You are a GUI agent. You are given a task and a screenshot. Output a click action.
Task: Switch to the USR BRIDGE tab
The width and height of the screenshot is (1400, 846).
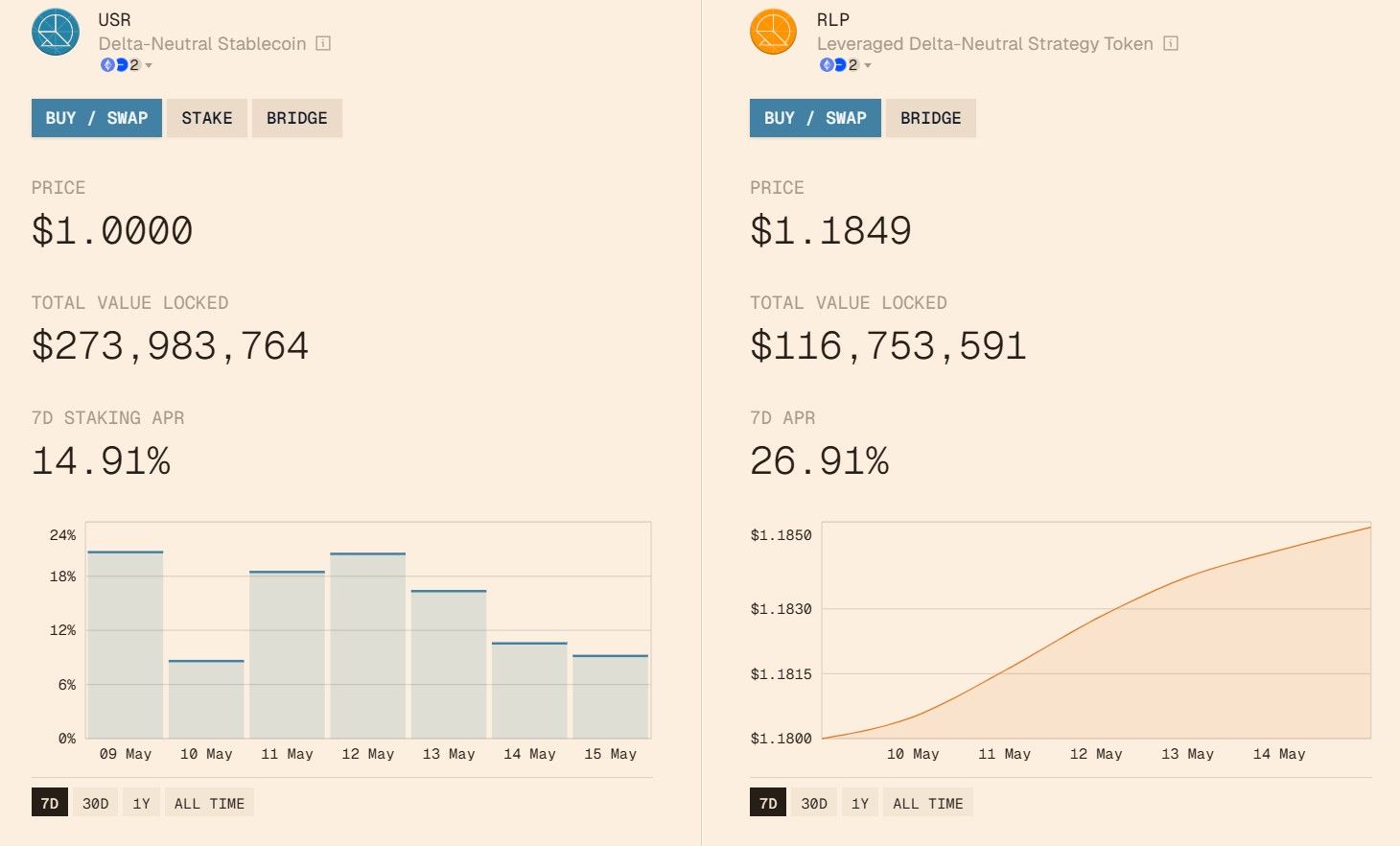tap(296, 118)
